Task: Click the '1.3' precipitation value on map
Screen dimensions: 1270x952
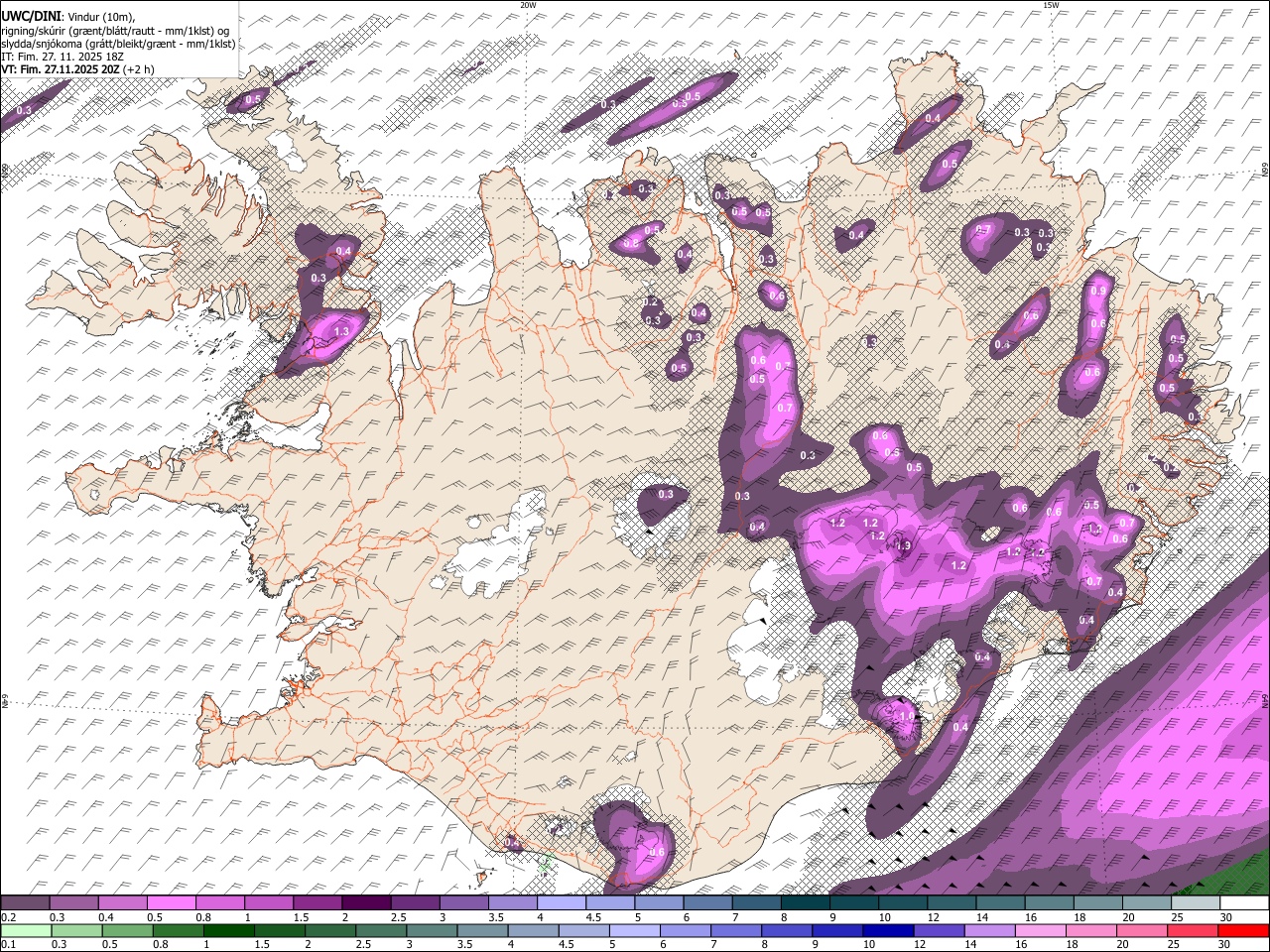Action: tap(343, 331)
